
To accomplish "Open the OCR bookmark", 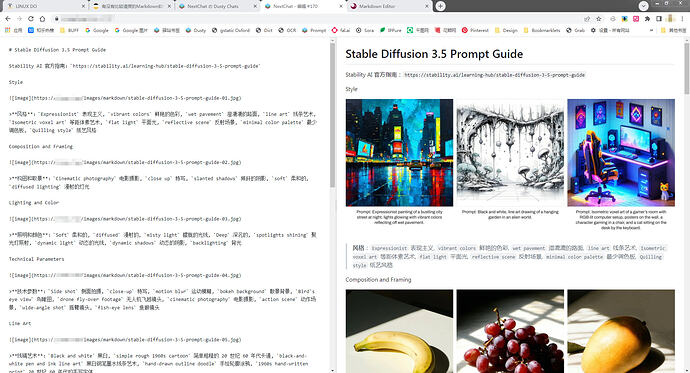I will tap(287, 30).
